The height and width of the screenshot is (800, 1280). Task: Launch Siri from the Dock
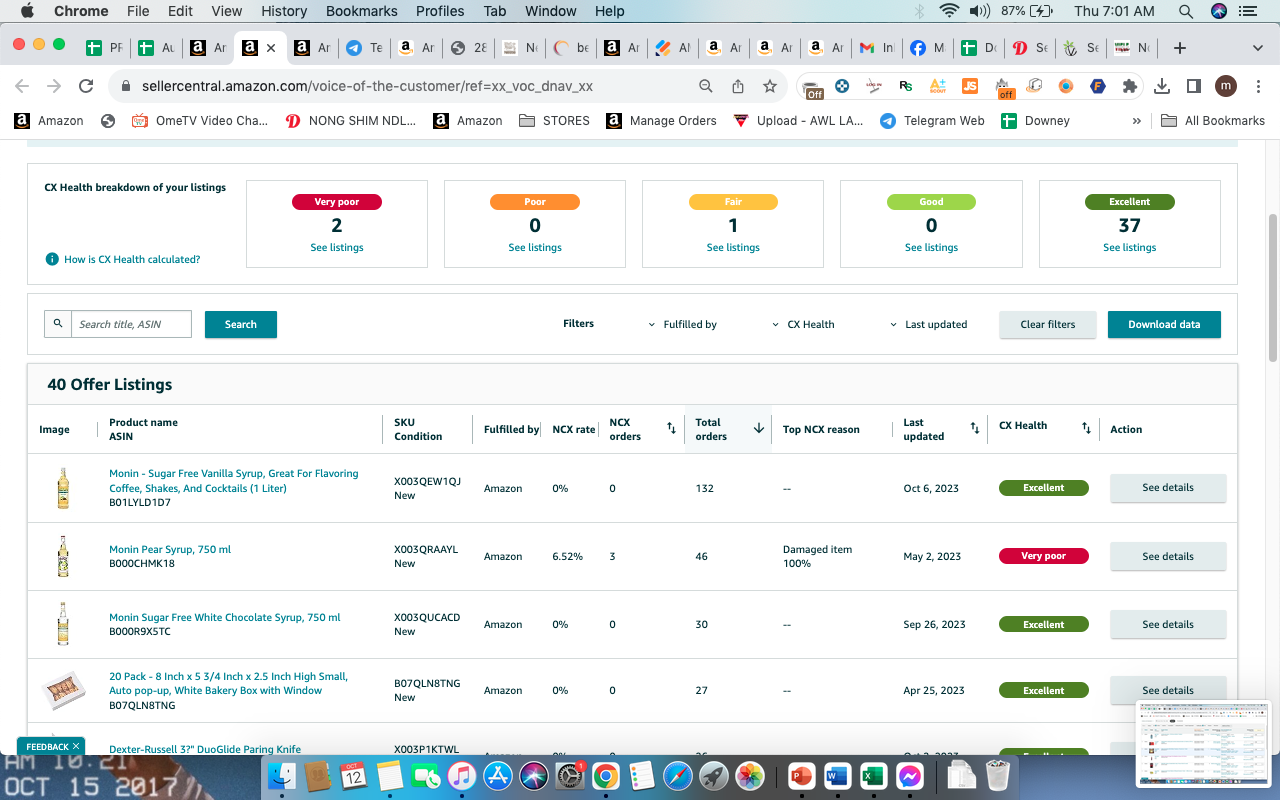533,775
